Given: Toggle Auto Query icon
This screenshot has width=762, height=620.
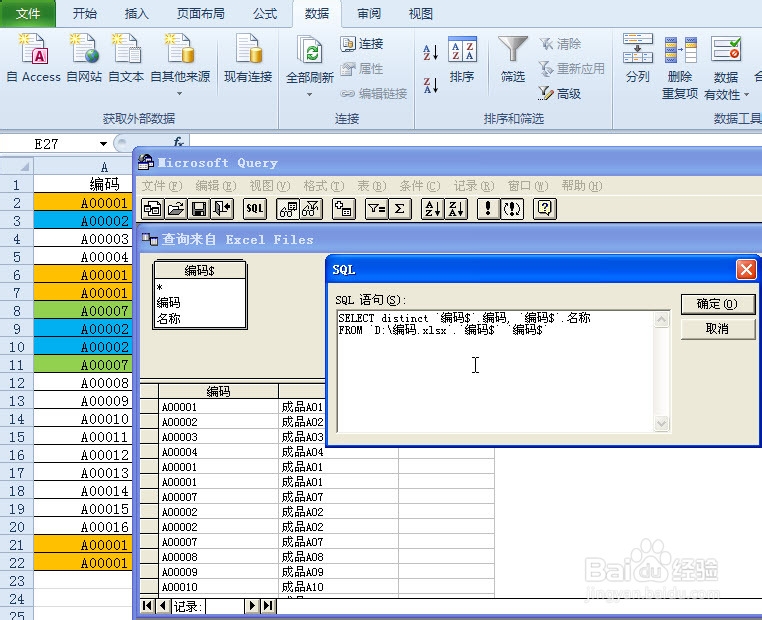Looking at the screenshot, I should (x=512, y=209).
